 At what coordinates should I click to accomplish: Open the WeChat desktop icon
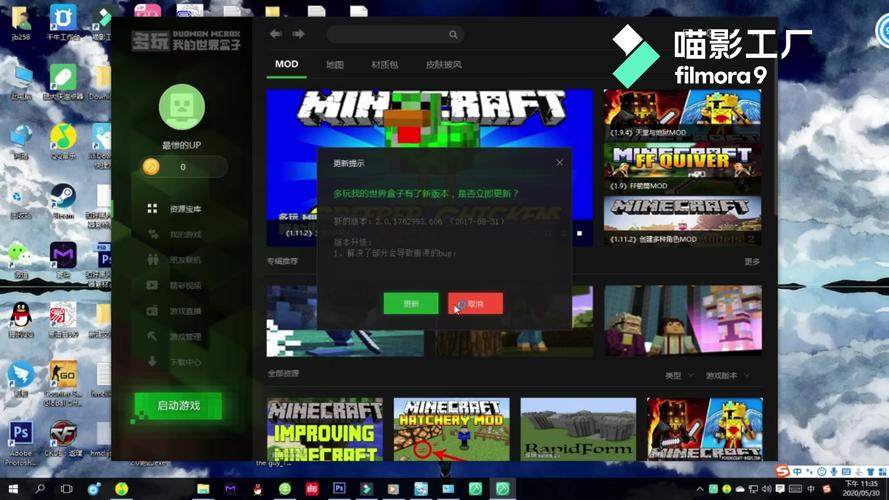coord(20,260)
